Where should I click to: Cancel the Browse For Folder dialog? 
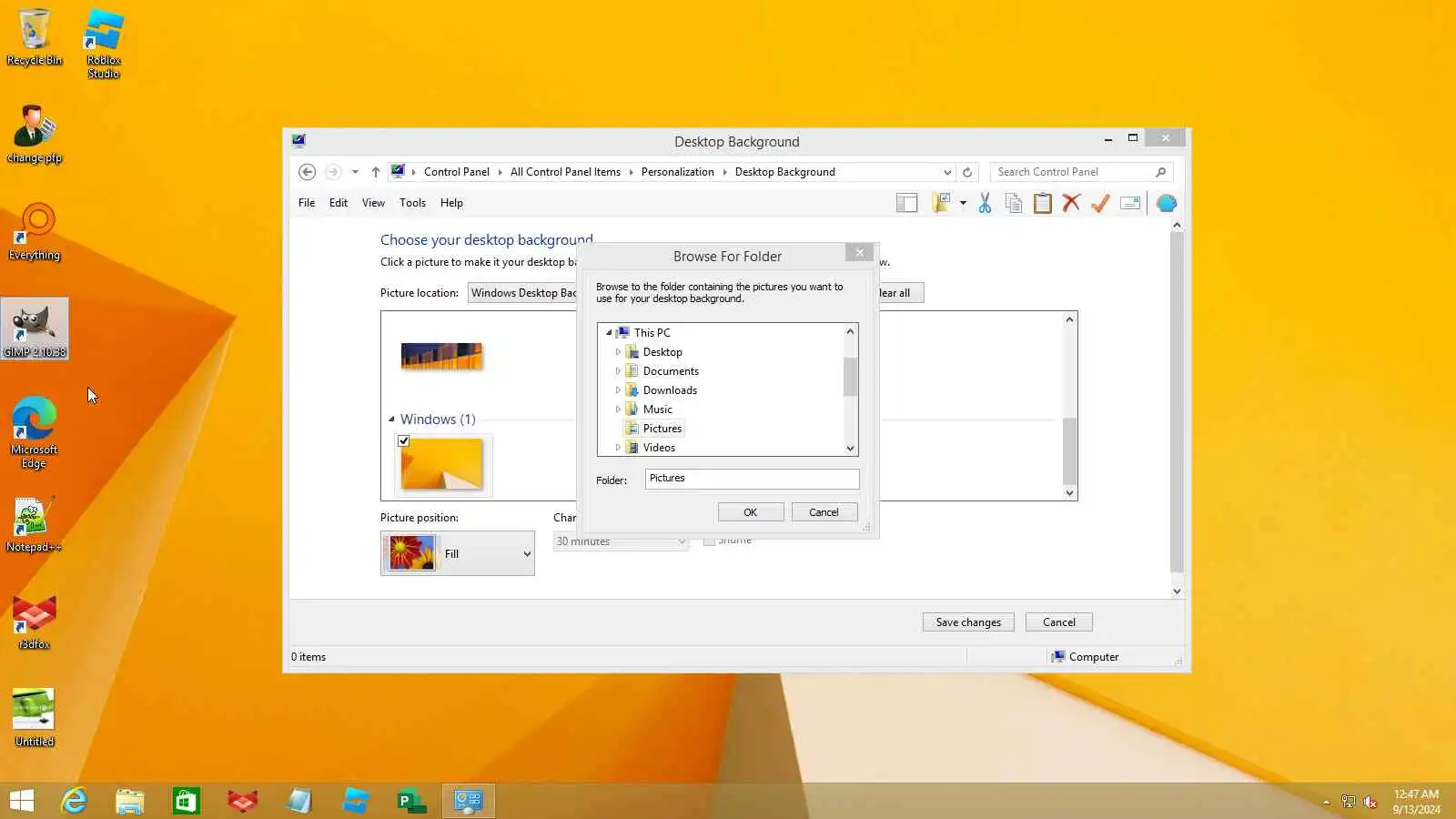824,512
